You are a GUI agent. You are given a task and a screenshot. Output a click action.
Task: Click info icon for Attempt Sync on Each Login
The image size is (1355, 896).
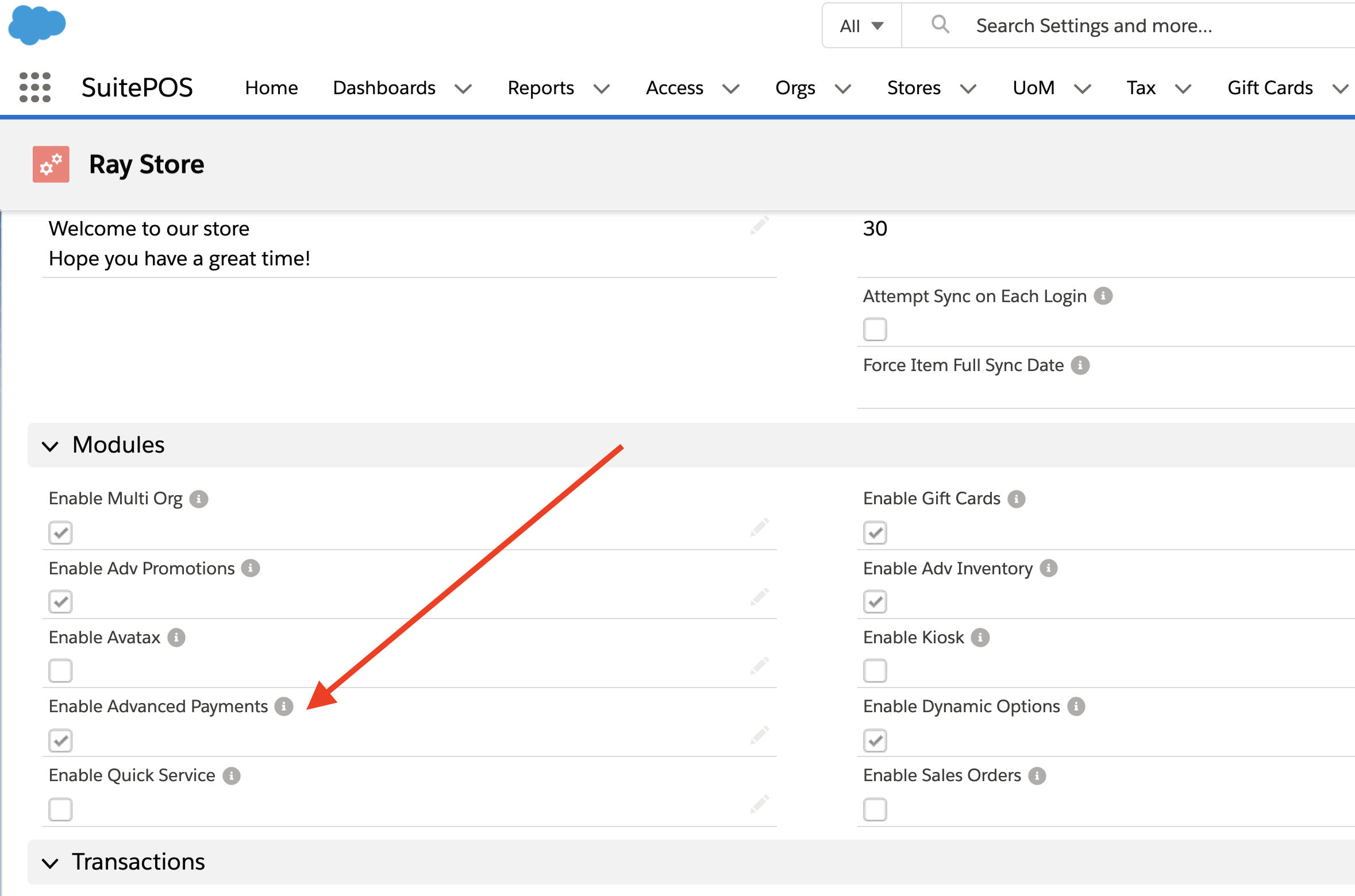(1103, 296)
